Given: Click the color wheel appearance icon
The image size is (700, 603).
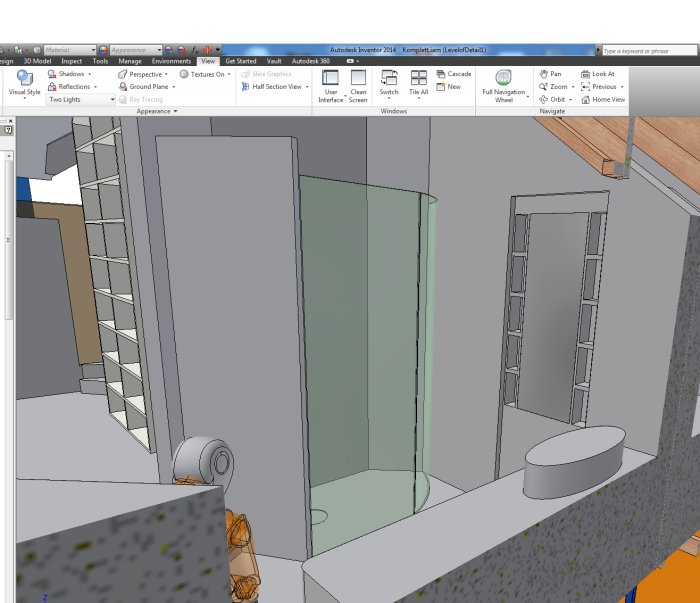Looking at the screenshot, I should [x=103, y=50].
